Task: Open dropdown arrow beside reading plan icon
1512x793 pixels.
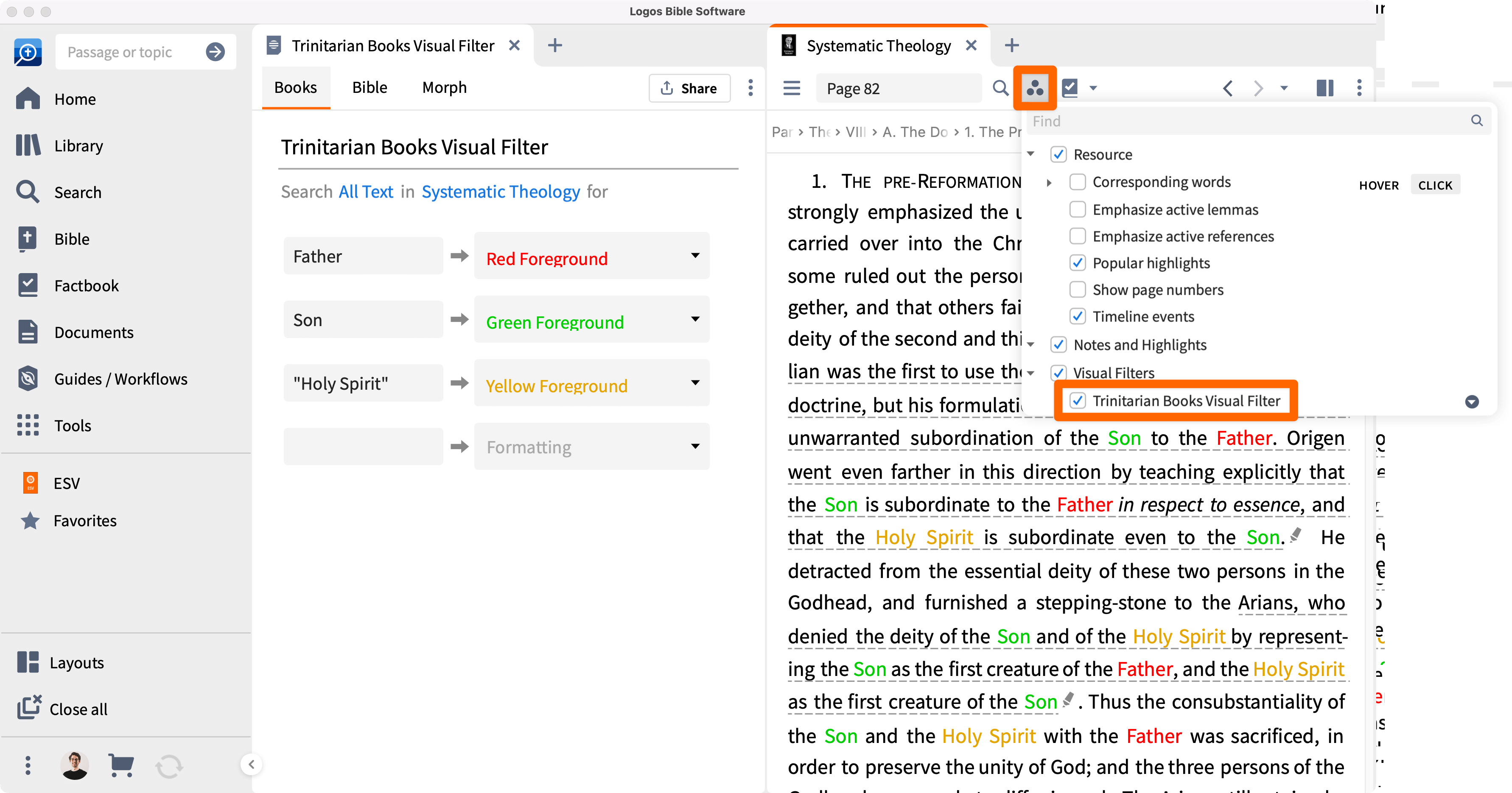Action: click(1093, 88)
